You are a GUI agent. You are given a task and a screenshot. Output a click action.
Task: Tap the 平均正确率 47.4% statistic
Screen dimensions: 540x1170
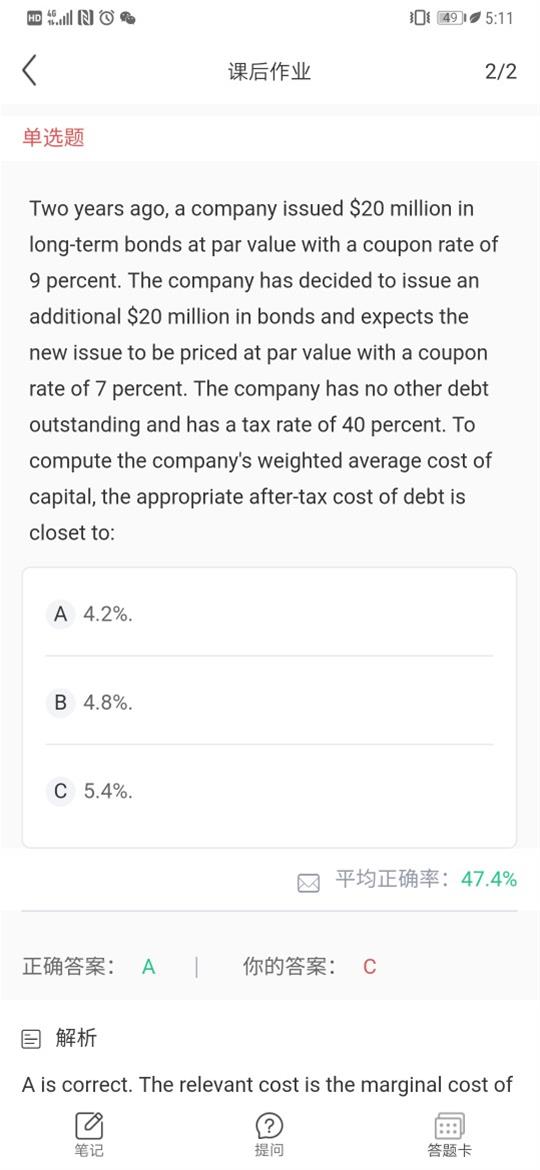click(426, 879)
